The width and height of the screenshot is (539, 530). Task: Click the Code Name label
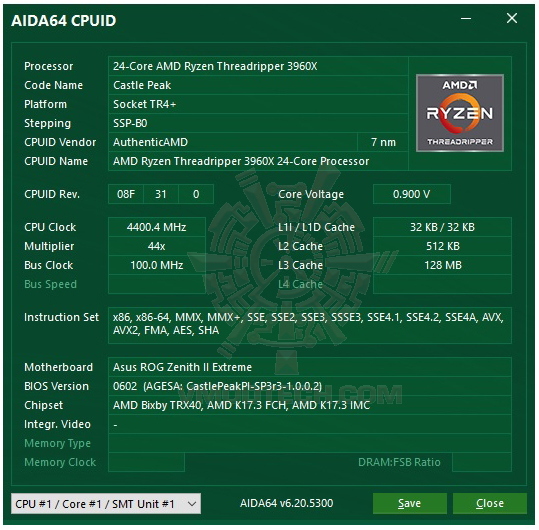pos(53,85)
